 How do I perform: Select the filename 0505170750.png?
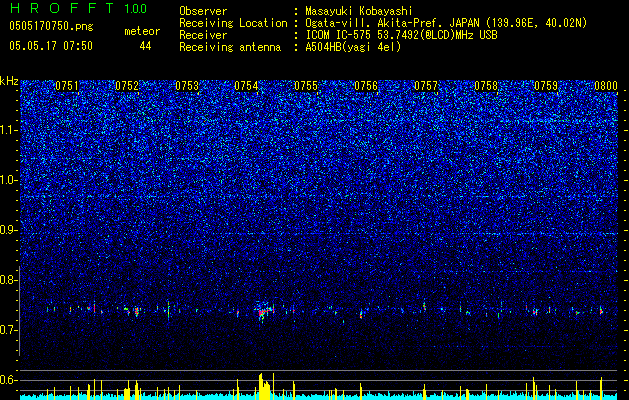pos(51,27)
